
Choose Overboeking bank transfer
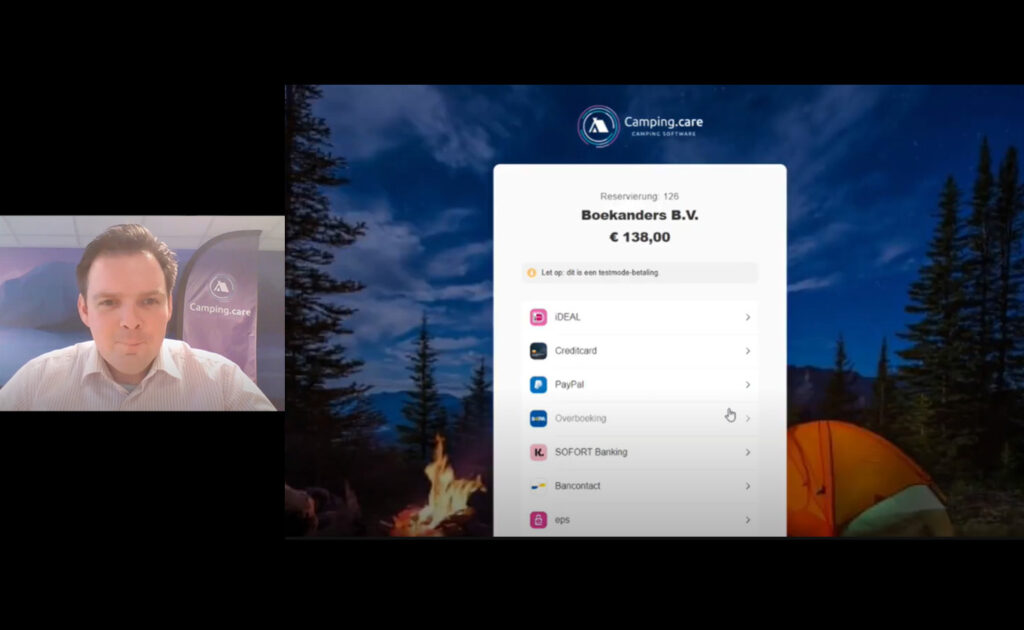640,418
